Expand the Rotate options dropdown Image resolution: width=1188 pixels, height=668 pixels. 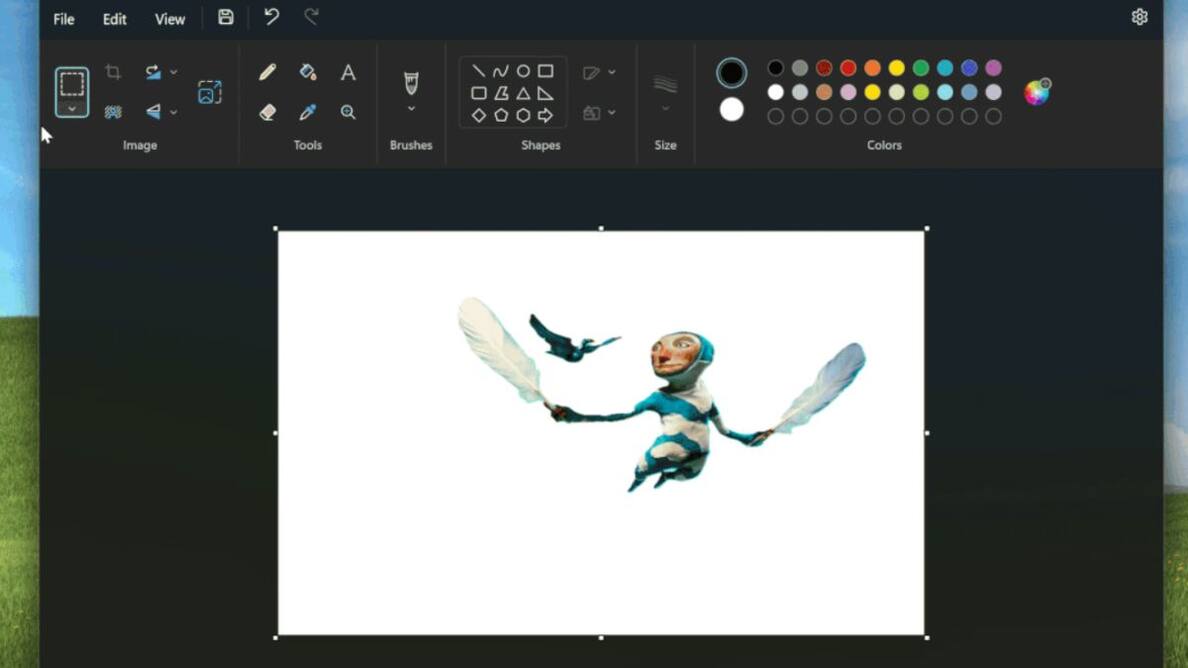pos(174,72)
